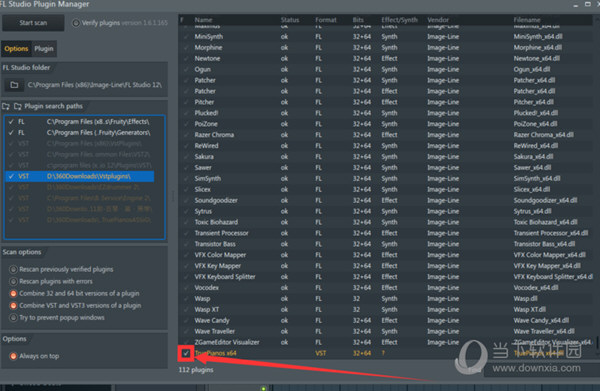Select the Sawer plugin row
Viewport: 600px width, 391px height.
(386, 168)
